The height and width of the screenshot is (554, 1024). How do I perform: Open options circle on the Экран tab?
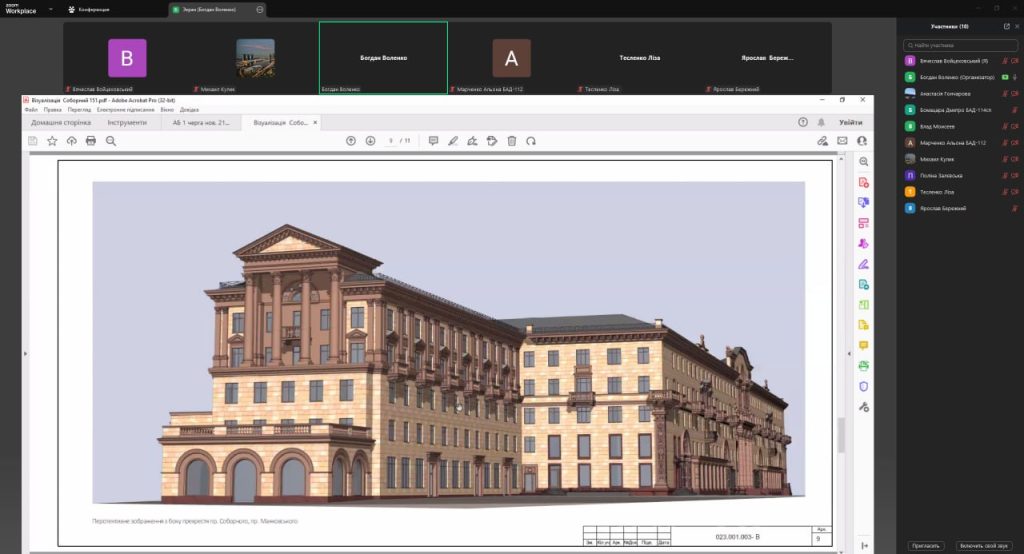(260, 9)
